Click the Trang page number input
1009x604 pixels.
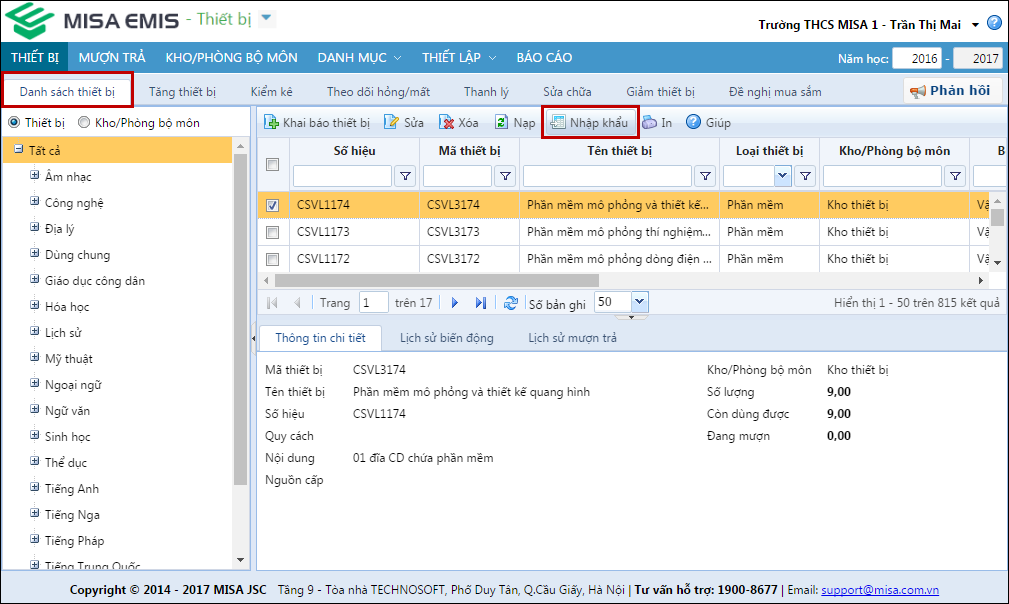[374, 302]
